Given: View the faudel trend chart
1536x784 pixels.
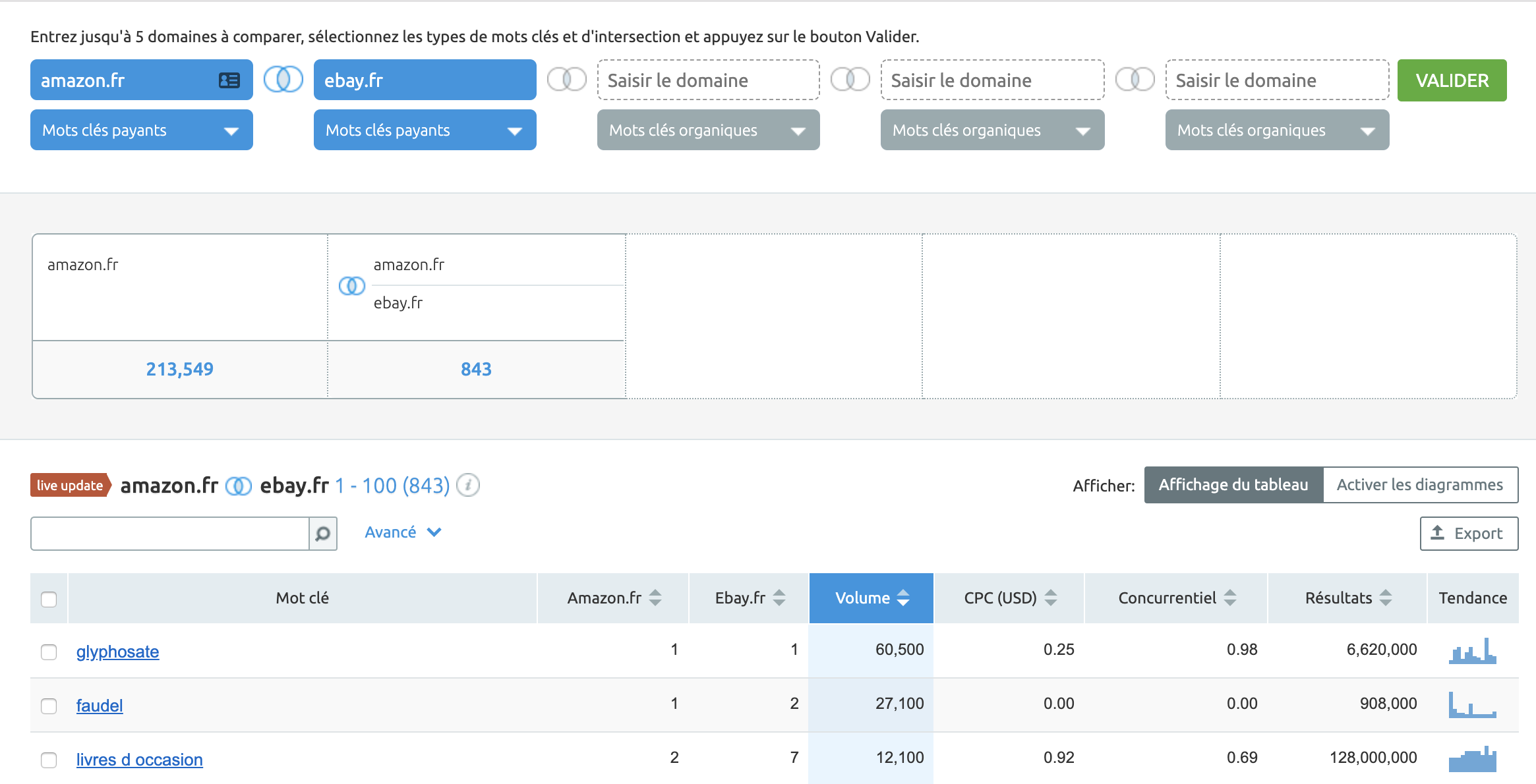Looking at the screenshot, I should click(1473, 704).
